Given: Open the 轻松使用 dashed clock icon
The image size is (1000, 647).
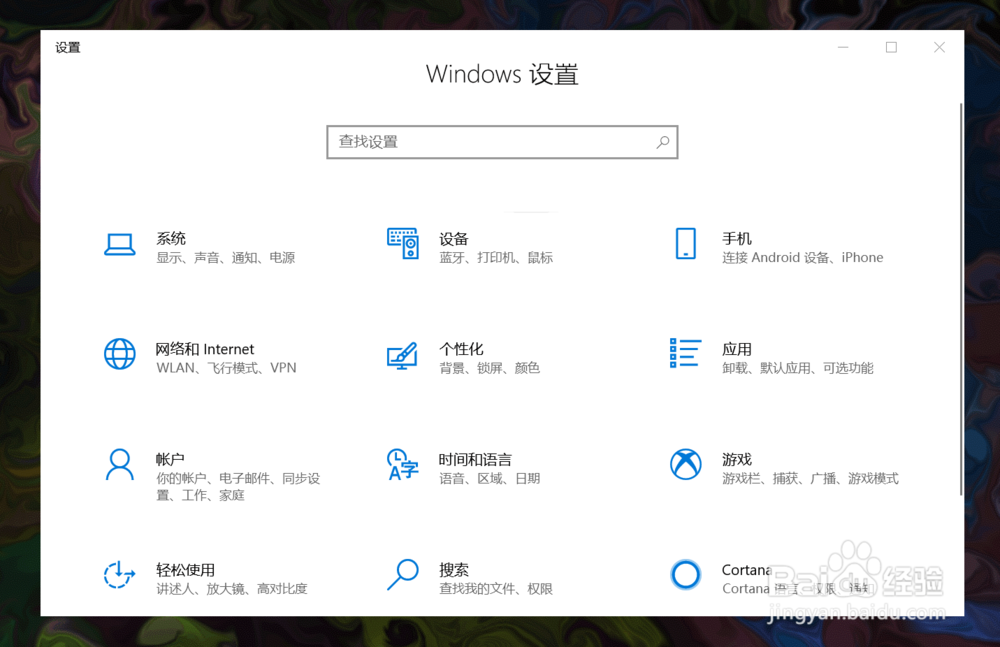Looking at the screenshot, I should [120, 574].
